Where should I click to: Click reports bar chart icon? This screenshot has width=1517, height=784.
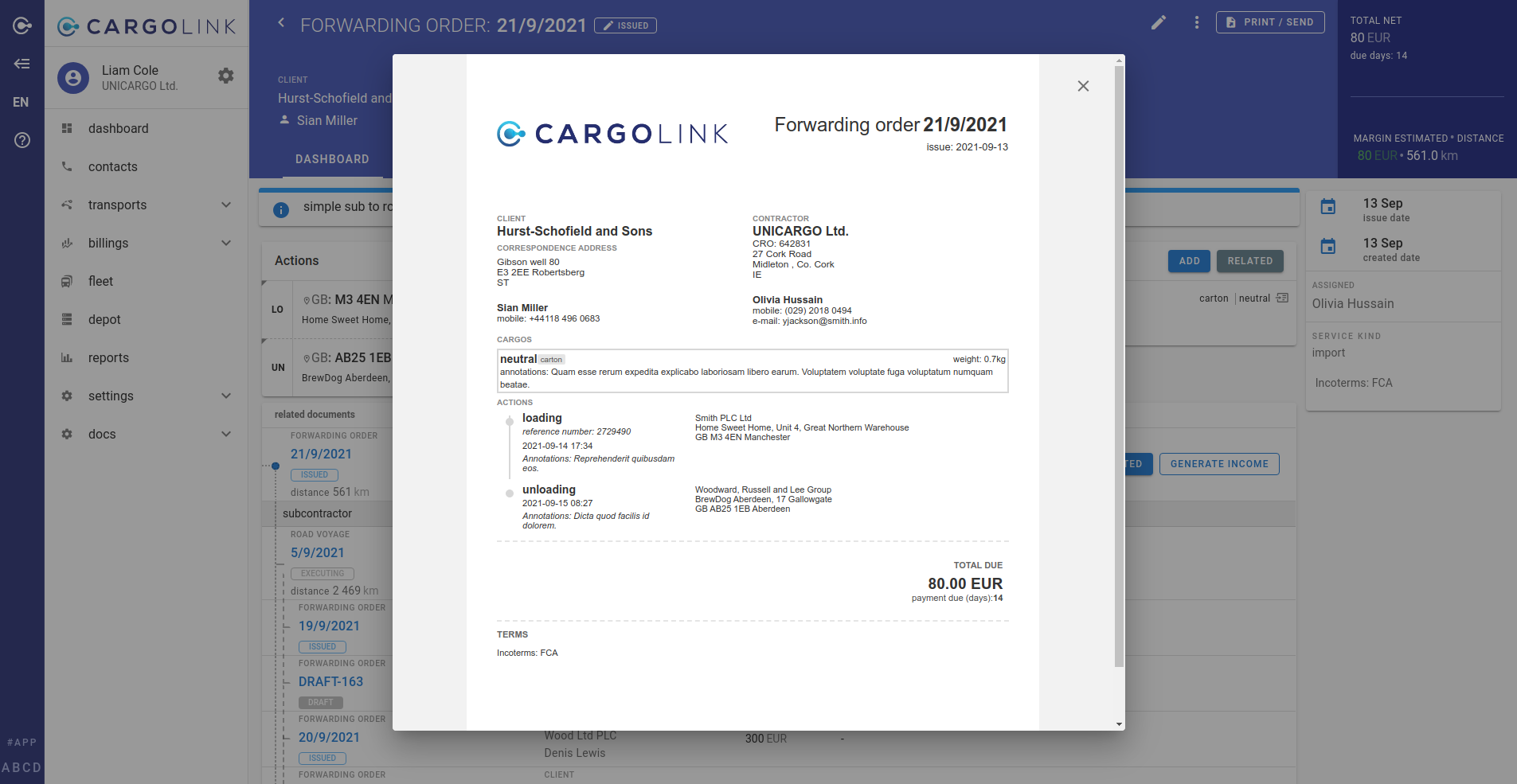(x=67, y=357)
